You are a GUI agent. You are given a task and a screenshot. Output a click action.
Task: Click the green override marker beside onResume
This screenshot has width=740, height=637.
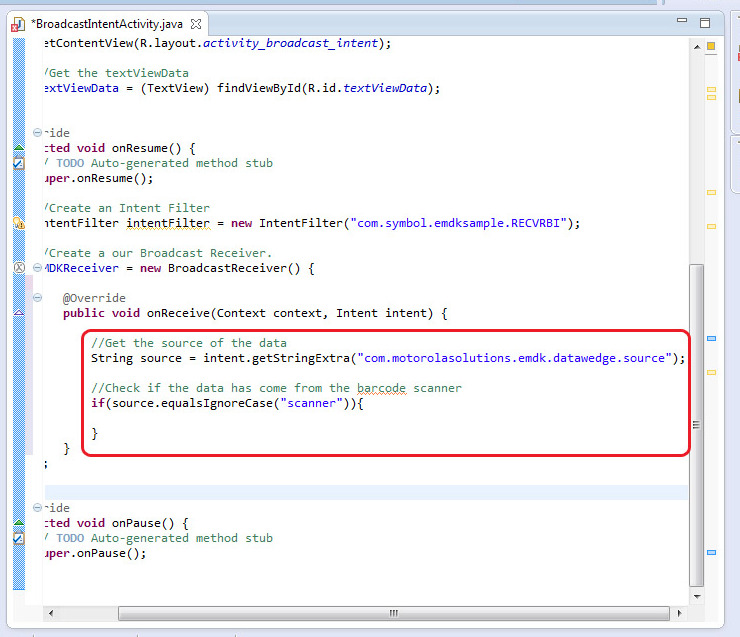click(18, 148)
